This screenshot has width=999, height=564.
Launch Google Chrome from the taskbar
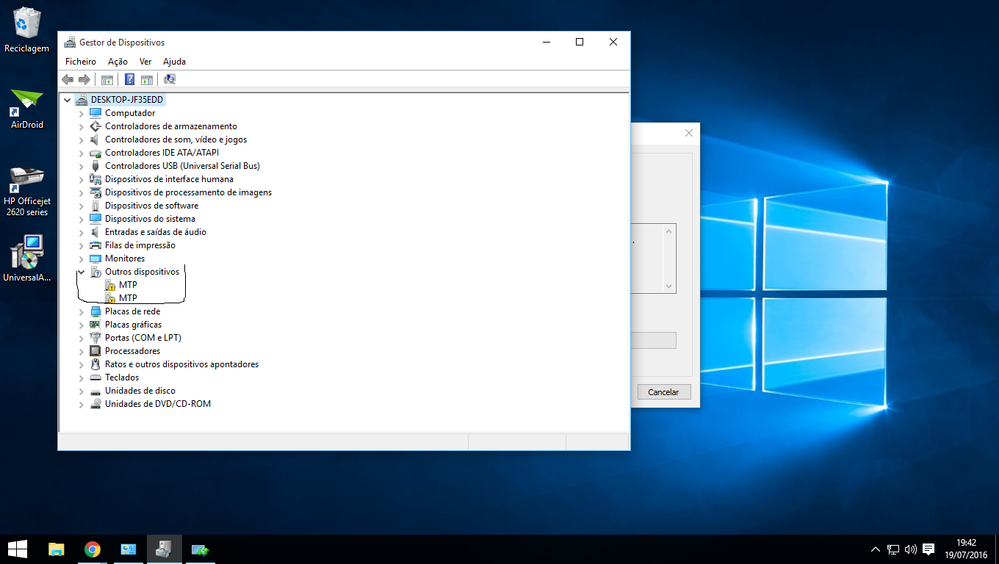(x=92, y=549)
